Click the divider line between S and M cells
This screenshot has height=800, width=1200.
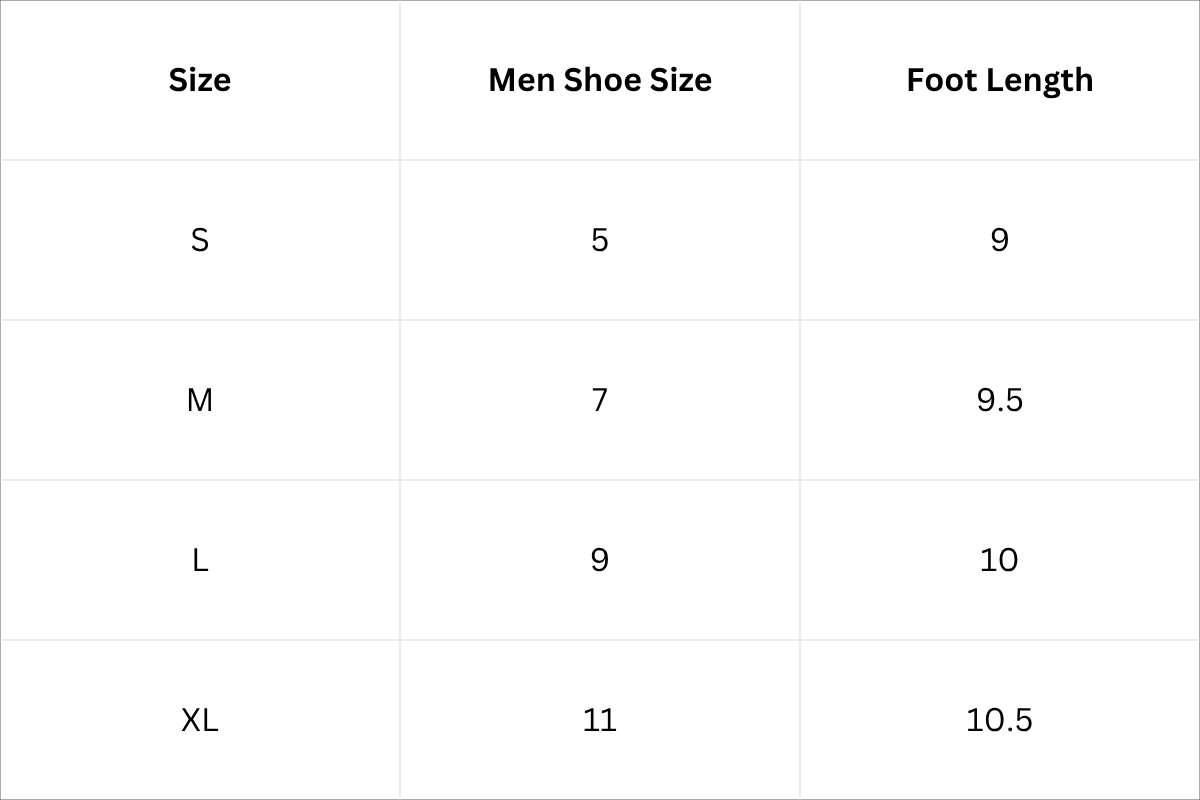coord(200,320)
